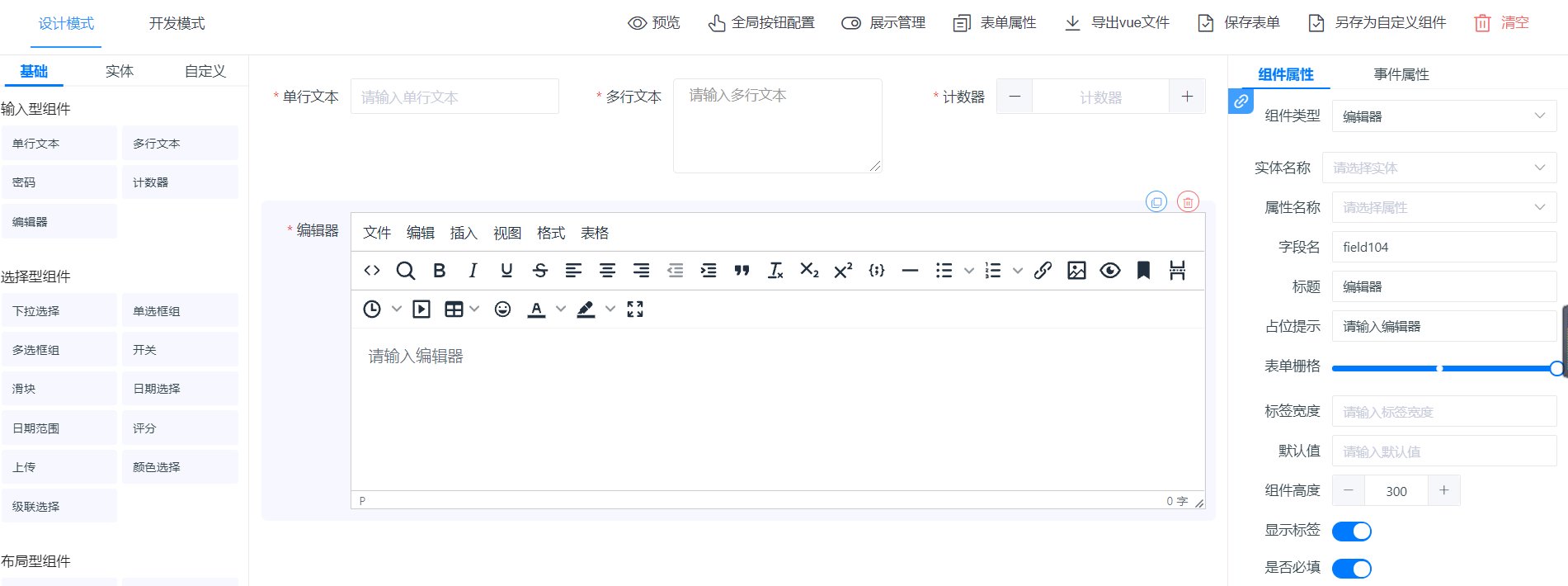
Task: Click the 表单栅格 slider handle
Action: tap(1556, 369)
